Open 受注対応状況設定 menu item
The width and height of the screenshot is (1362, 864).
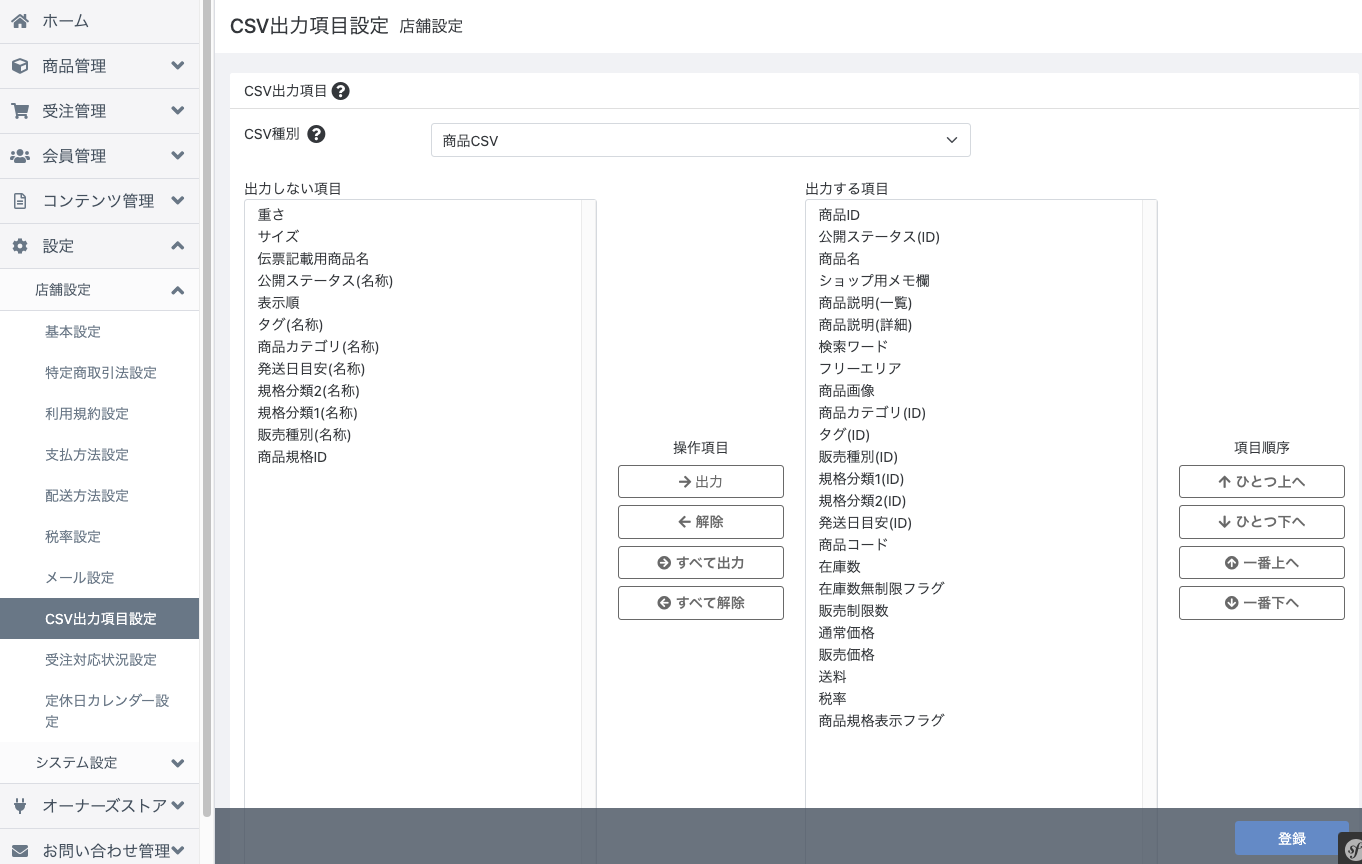click(x=100, y=660)
